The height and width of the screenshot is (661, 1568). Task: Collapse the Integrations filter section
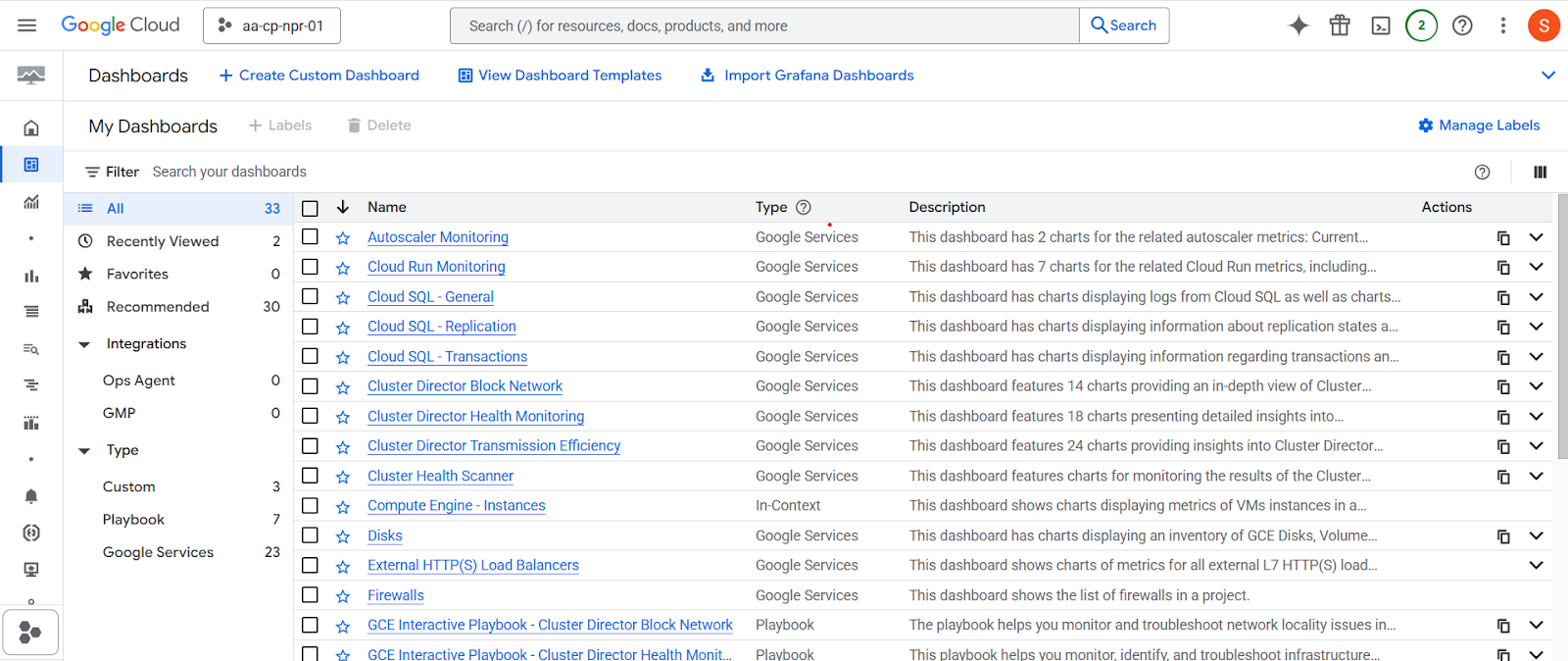84,344
